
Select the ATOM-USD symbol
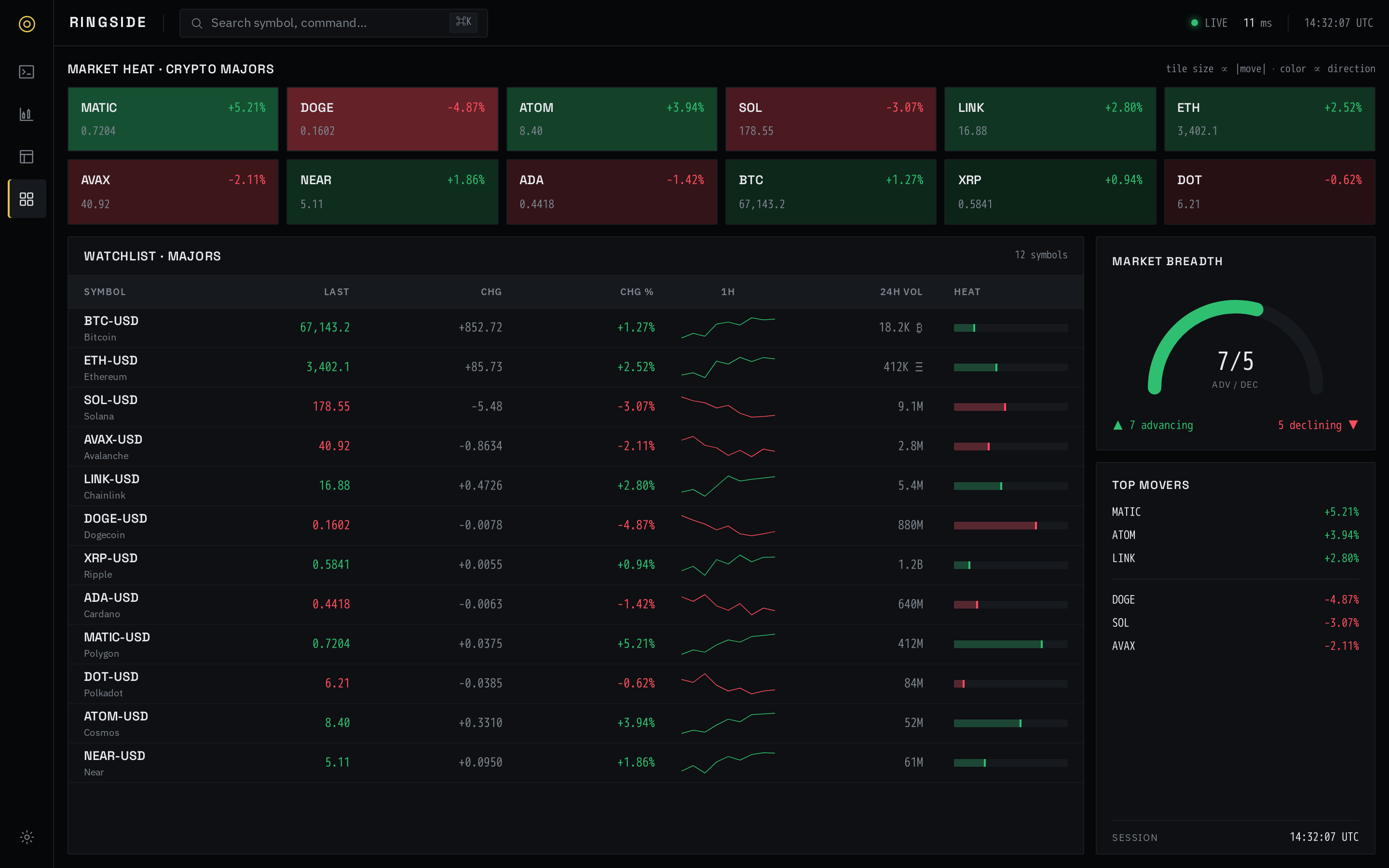pyautogui.click(x=116, y=717)
